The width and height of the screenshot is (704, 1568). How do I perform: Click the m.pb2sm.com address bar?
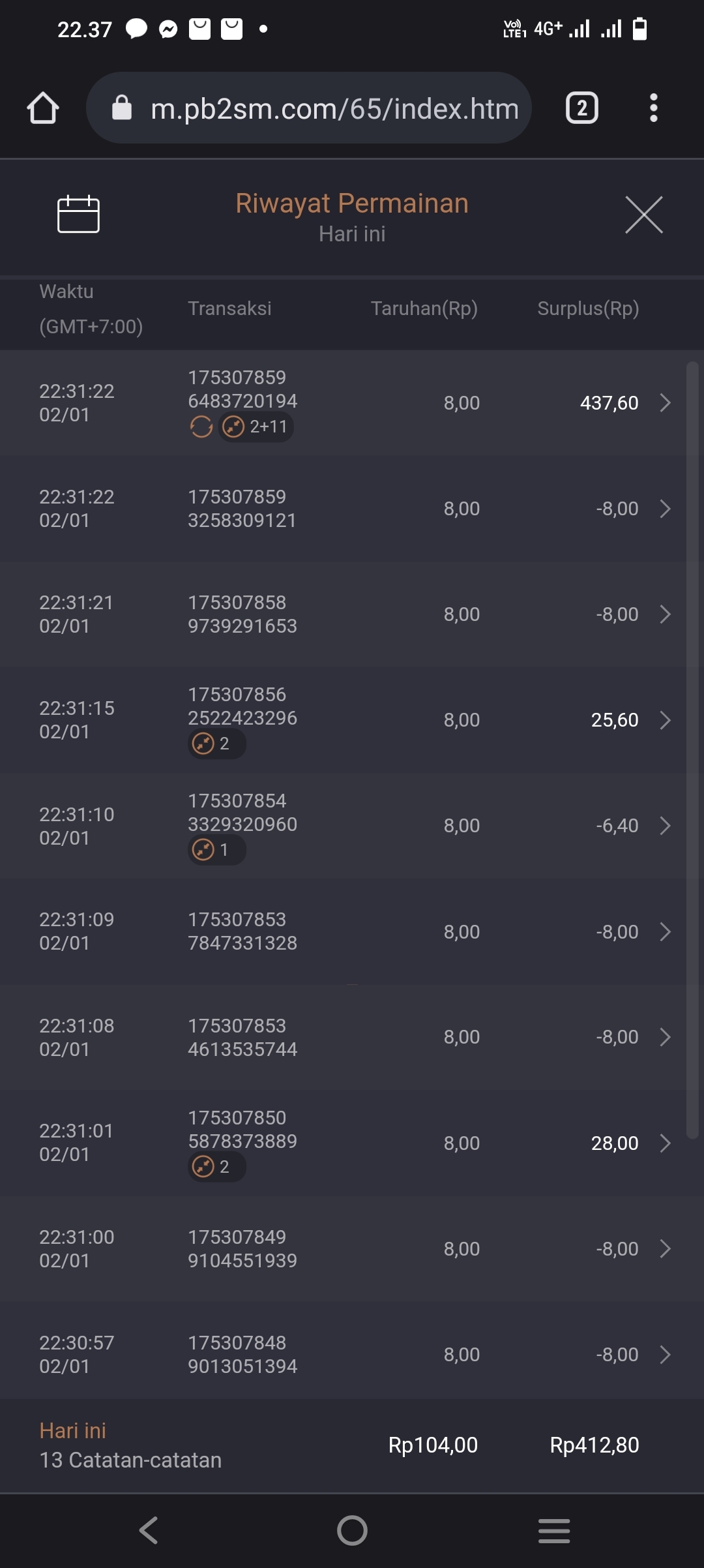334,108
